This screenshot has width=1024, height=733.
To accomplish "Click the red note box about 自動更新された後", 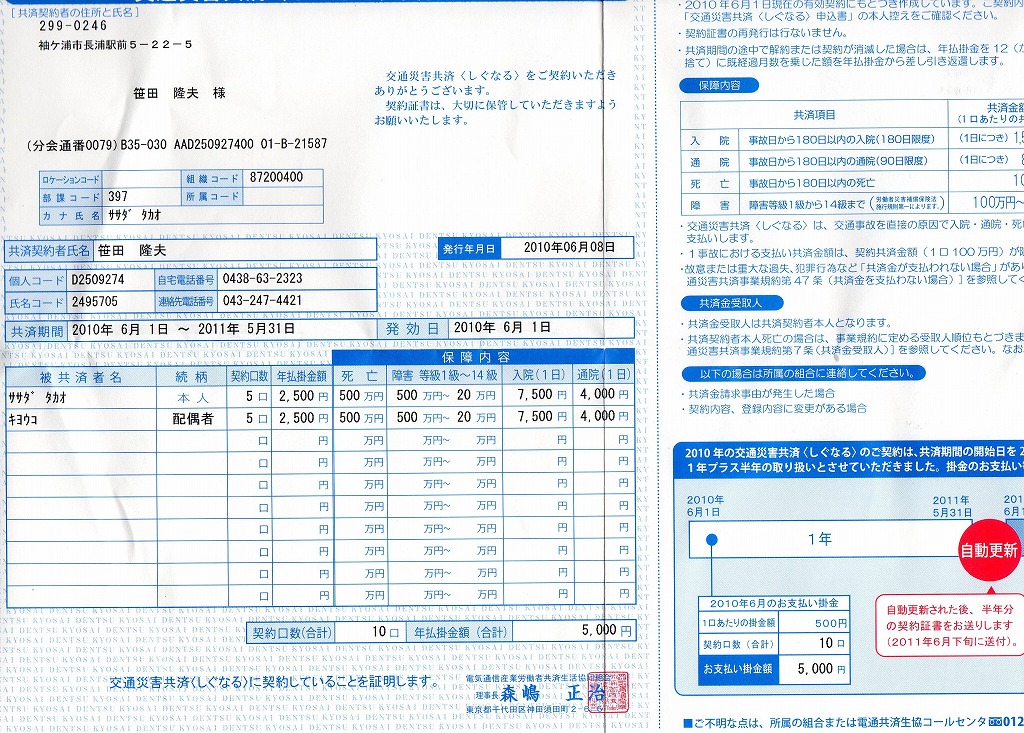I will (949, 625).
